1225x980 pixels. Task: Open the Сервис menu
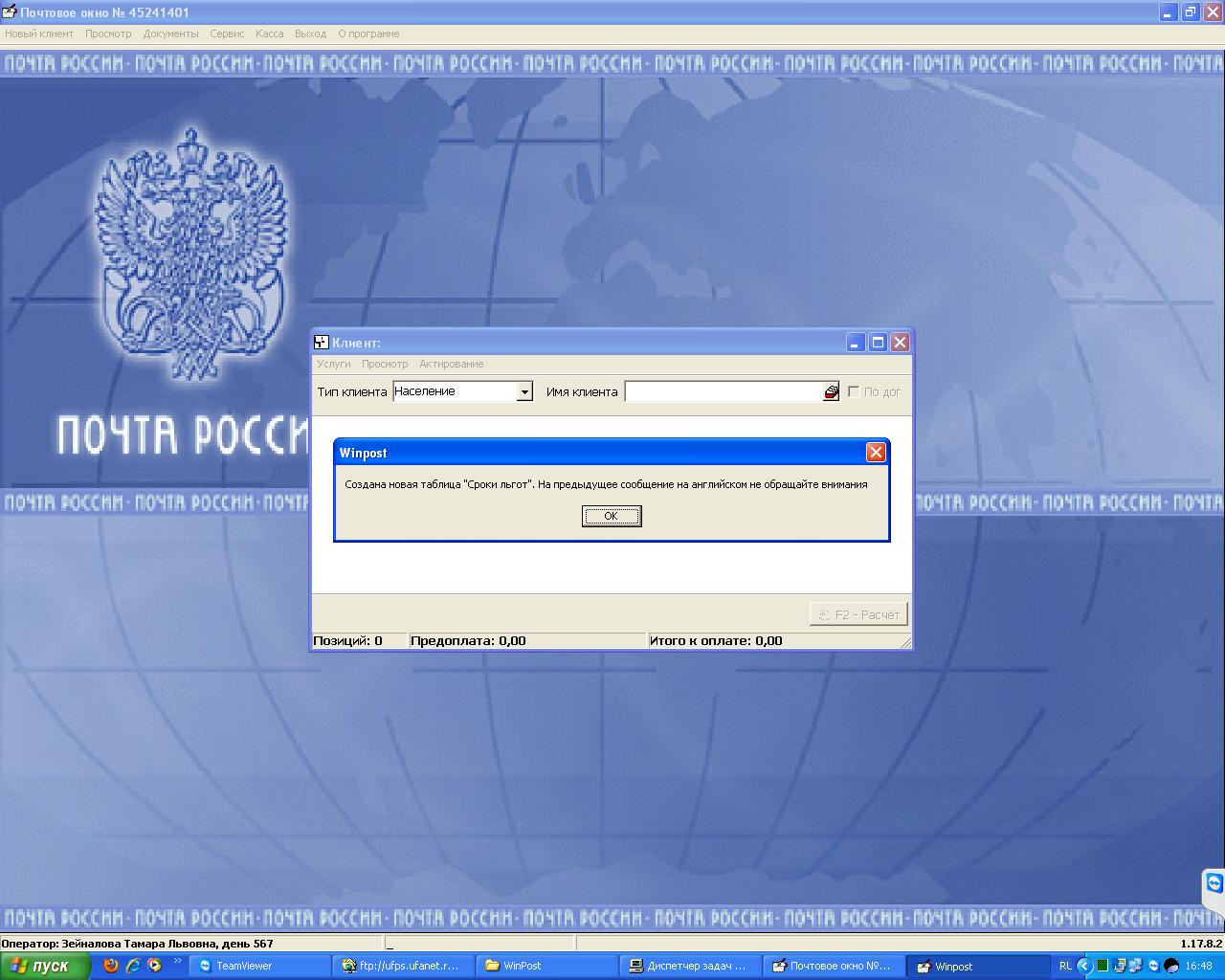point(227,33)
